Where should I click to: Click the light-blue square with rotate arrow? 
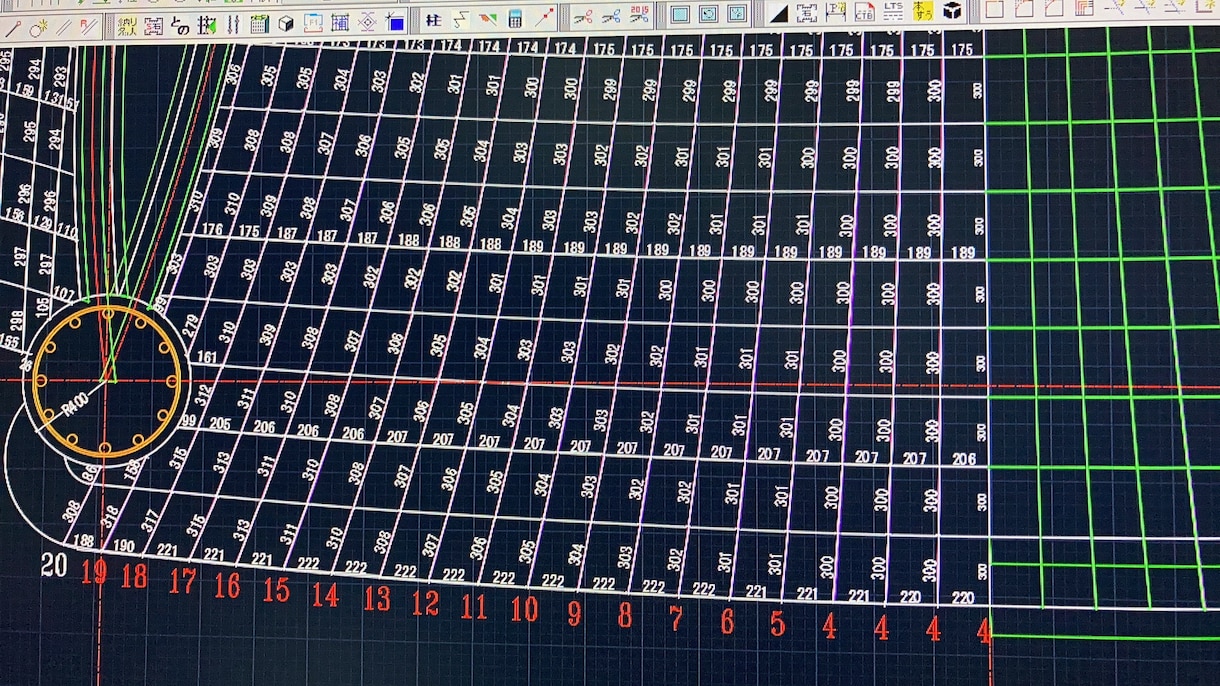pyautogui.click(x=708, y=14)
